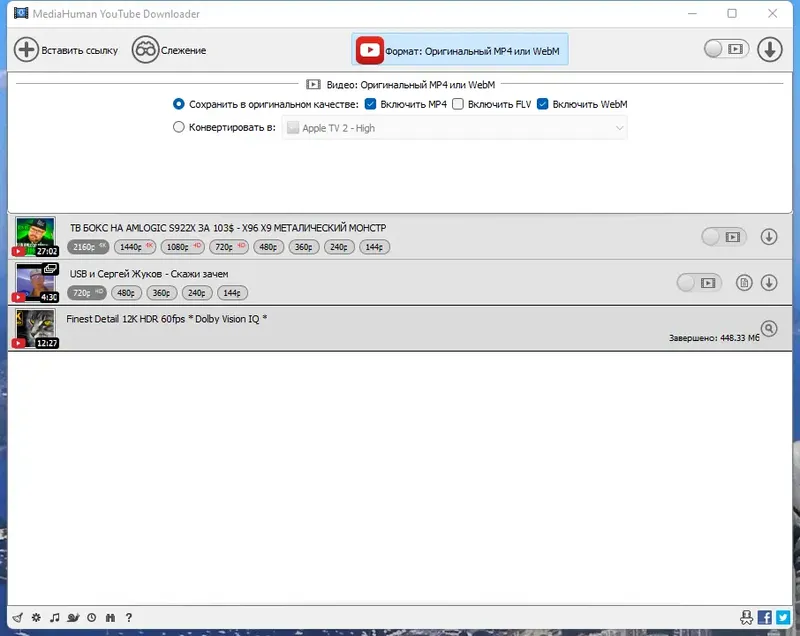Click the clock scheduler icon
The width and height of the screenshot is (800, 636).
[92, 618]
